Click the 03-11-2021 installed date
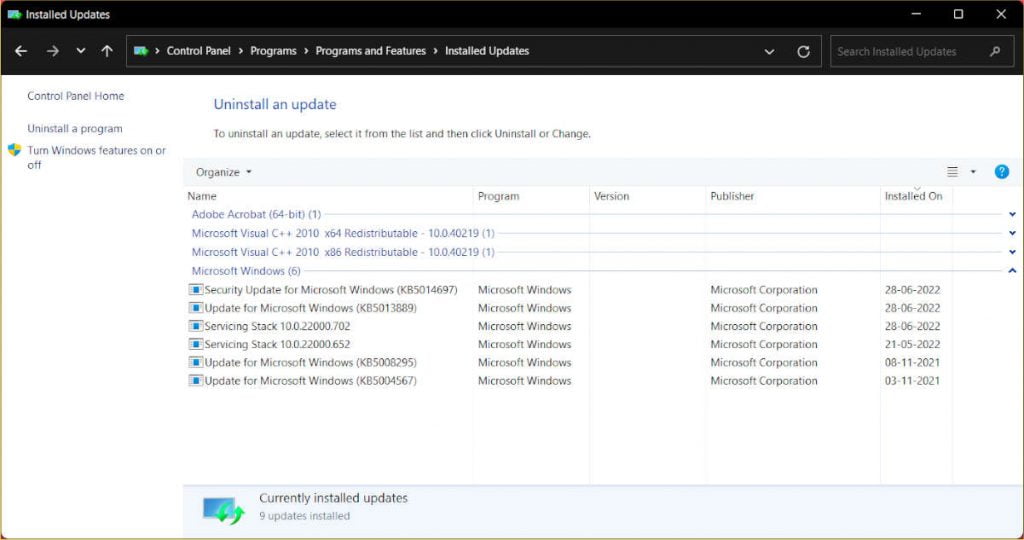Screen dimensions: 1024x540 tap(912, 381)
